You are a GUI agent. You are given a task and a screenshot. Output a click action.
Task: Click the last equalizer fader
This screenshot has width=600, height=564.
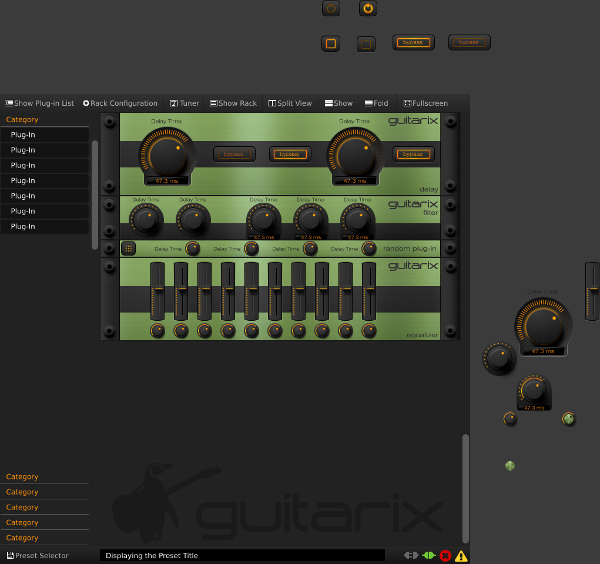369,291
